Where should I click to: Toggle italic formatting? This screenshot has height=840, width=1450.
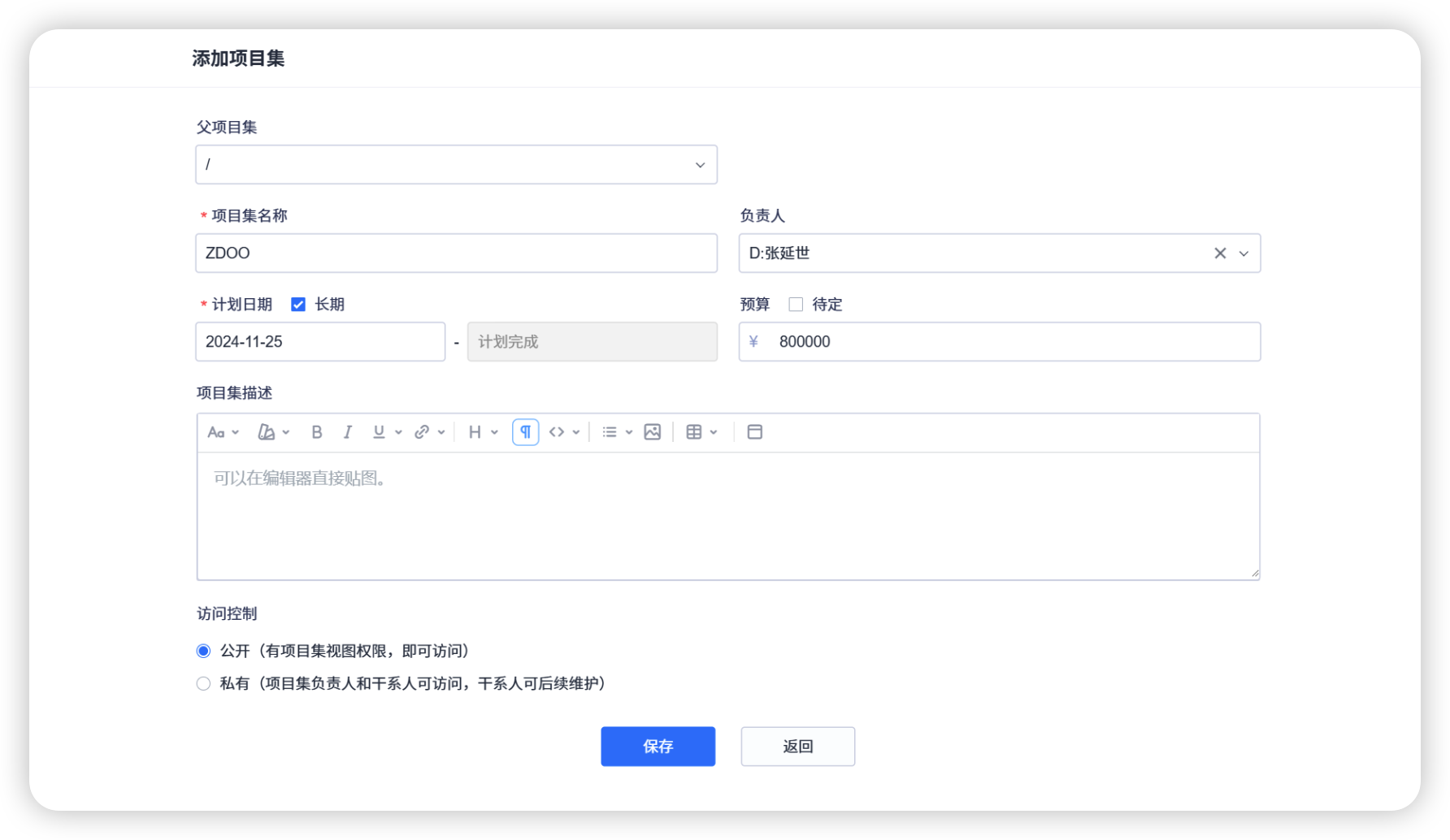pyautogui.click(x=348, y=432)
